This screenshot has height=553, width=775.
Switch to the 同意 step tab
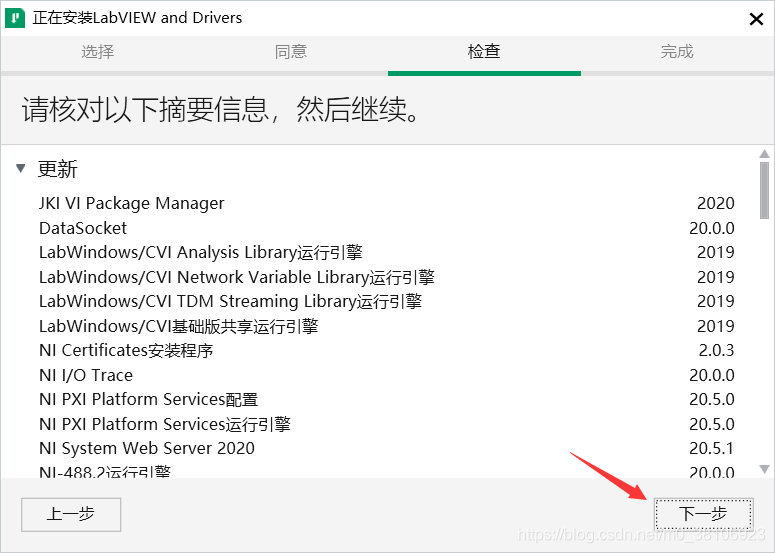pos(291,51)
